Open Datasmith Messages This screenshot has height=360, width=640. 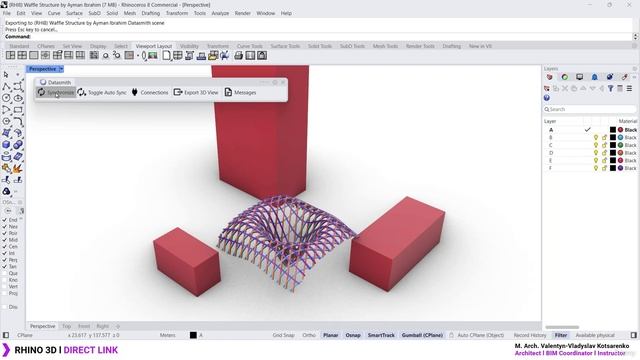[x=240, y=93]
